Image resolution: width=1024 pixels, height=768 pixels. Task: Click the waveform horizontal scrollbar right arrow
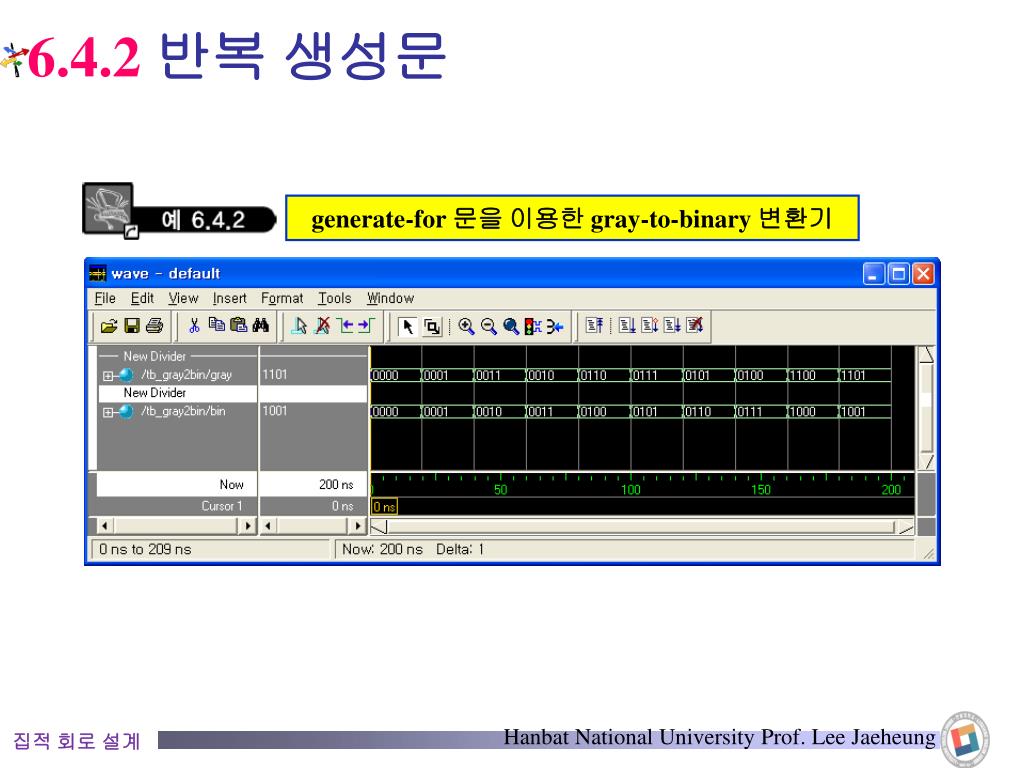tap(906, 527)
